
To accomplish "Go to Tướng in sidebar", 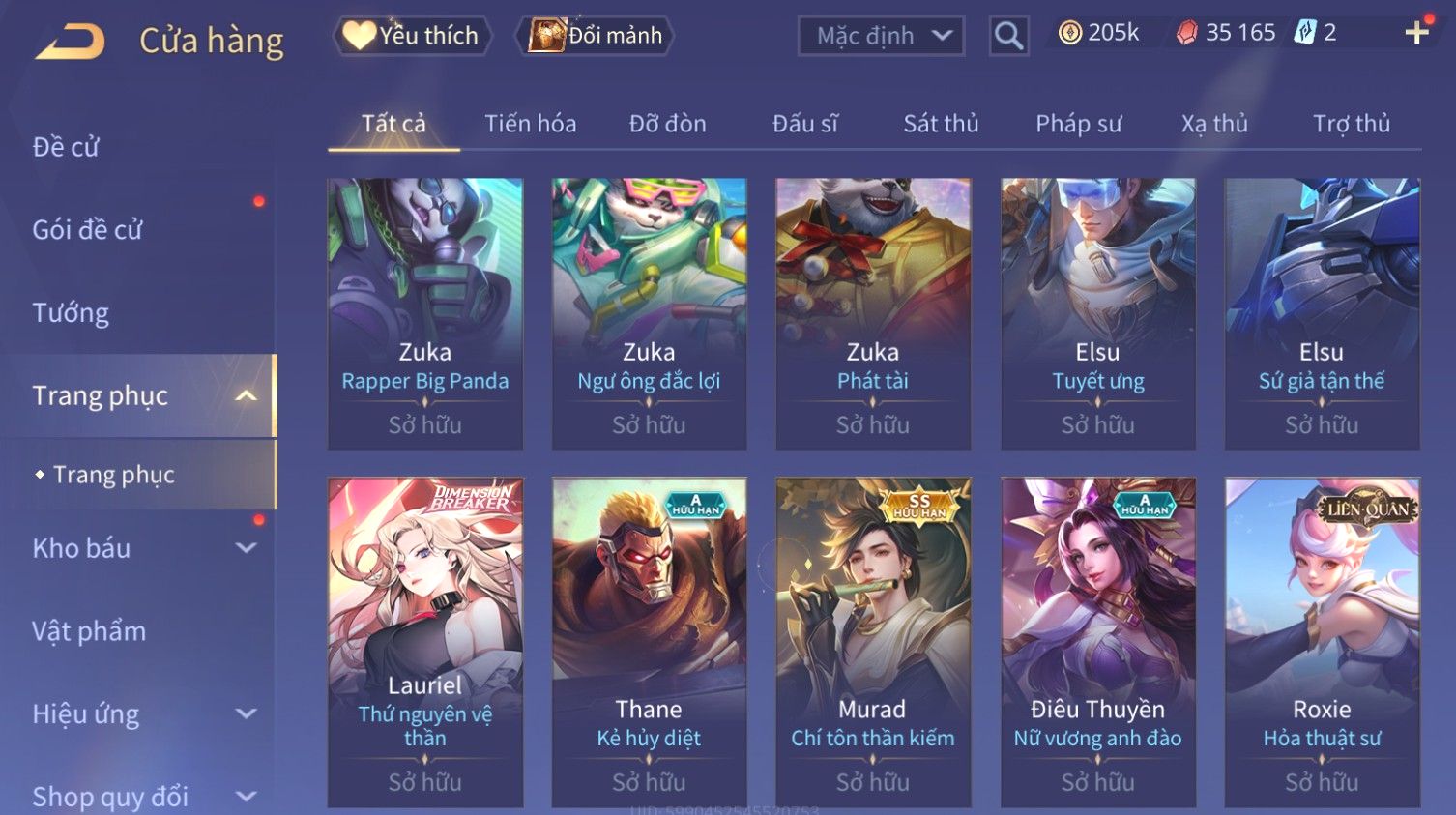I will 71,313.
